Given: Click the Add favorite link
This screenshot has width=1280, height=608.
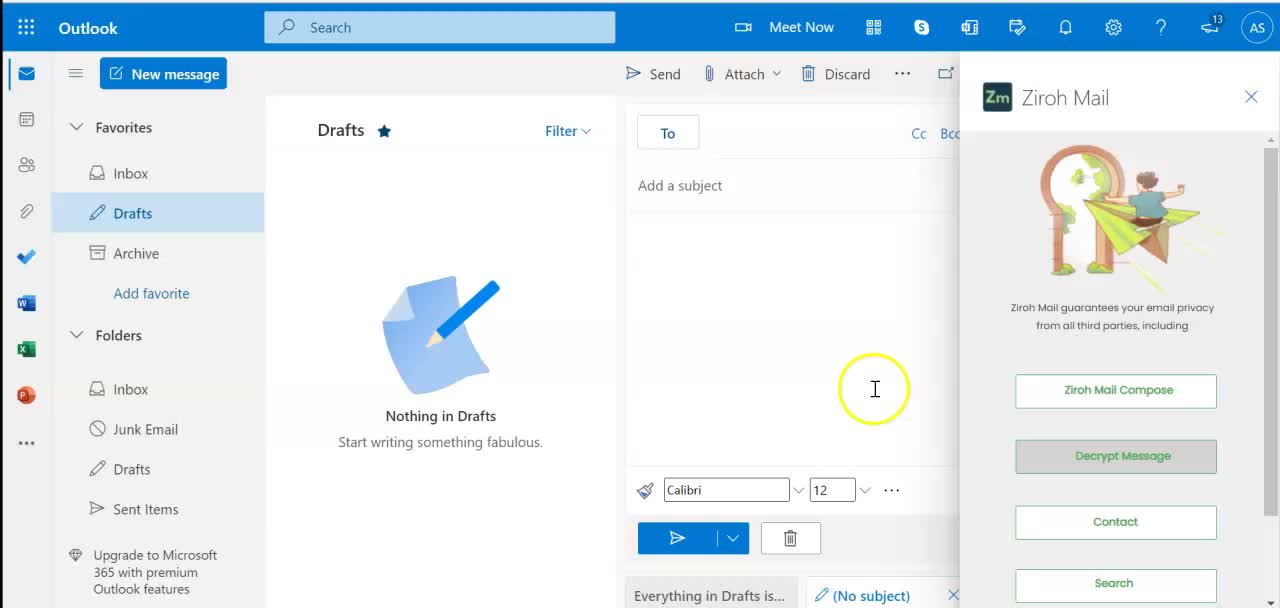Looking at the screenshot, I should [151, 293].
